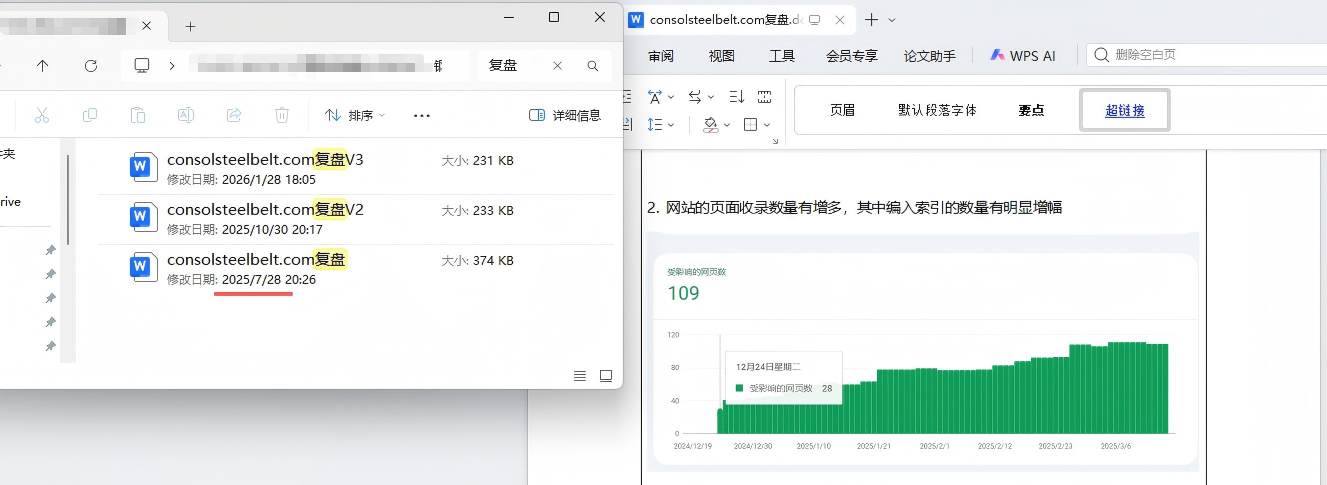Apply the 要点 style

(1031, 110)
